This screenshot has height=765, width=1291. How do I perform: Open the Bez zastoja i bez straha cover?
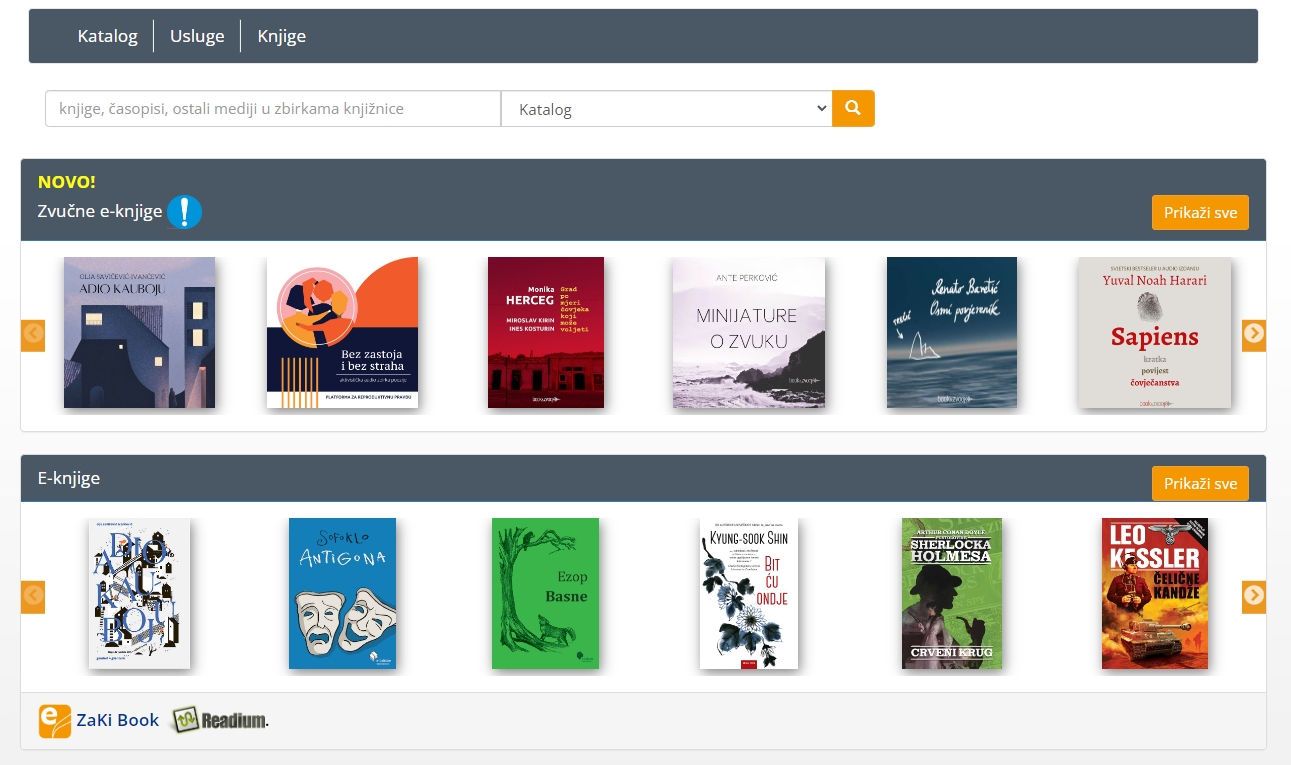(342, 333)
